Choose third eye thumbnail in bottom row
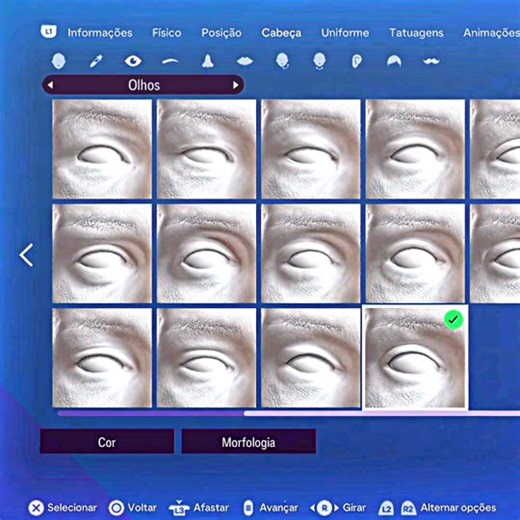Image resolution: width=520 pixels, height=520 pixels. (x=311, y=358)
